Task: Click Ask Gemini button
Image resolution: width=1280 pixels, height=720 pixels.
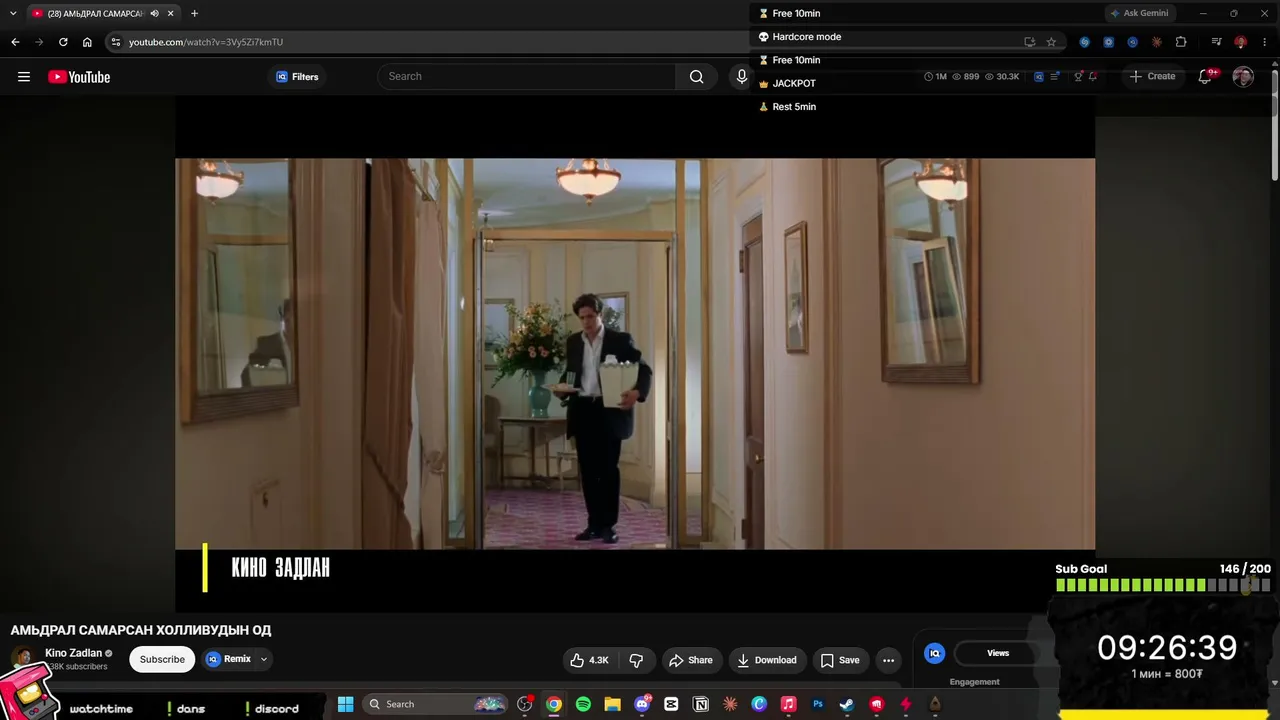Action: pyautogui.click(x=1138, y=13)
